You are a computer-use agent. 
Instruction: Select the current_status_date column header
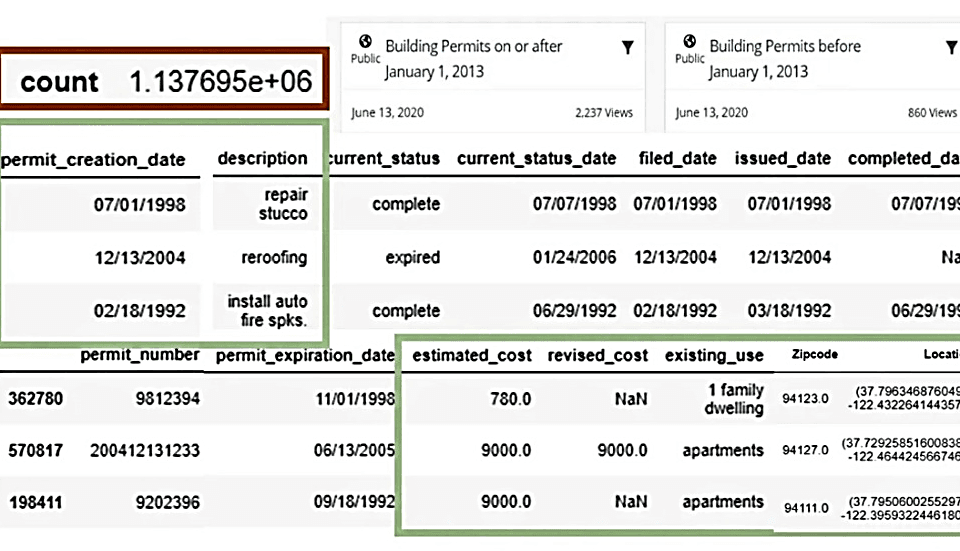(x=537, y=158)
